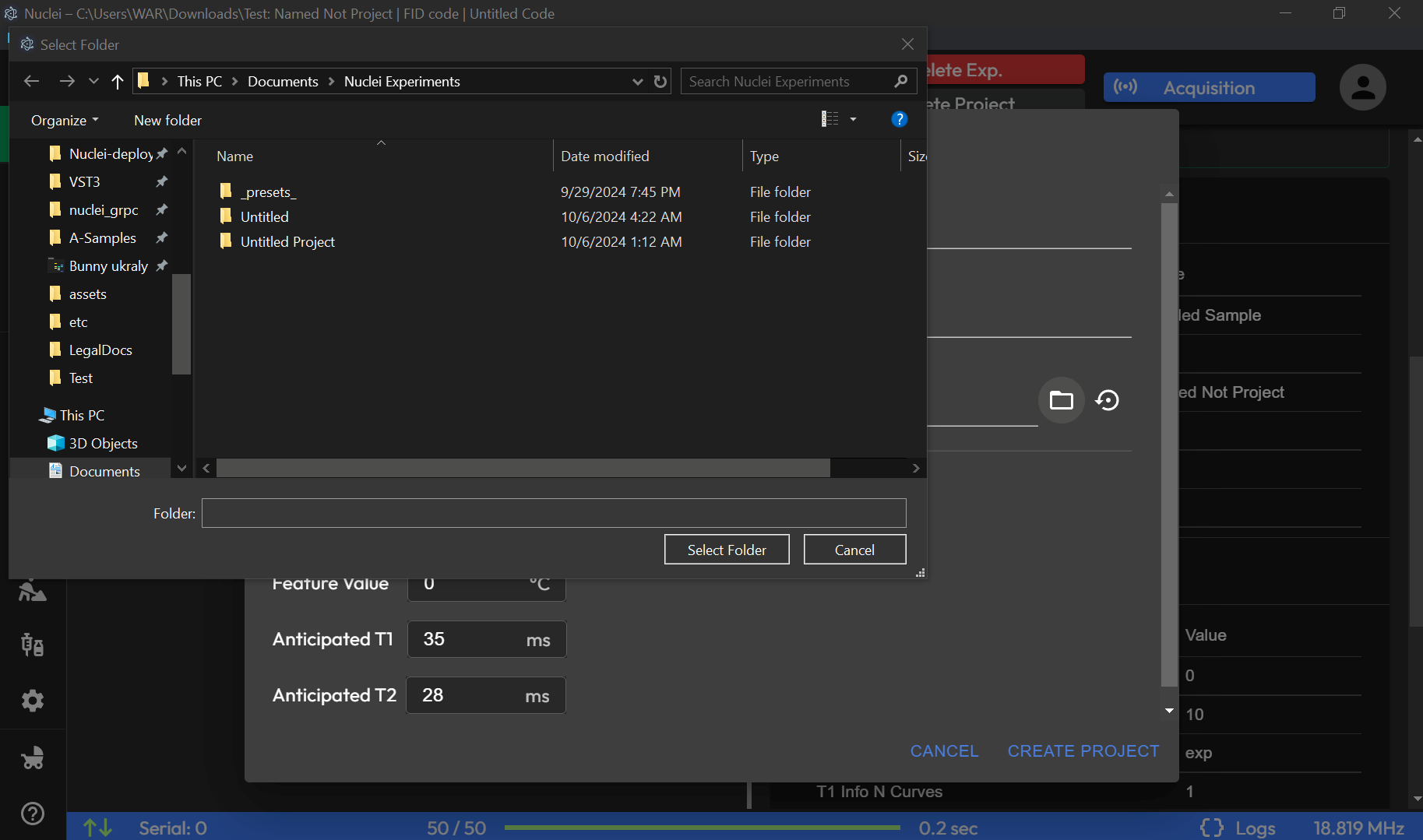
Task: Select the Untitled folder
Action: tap(264, 216)
